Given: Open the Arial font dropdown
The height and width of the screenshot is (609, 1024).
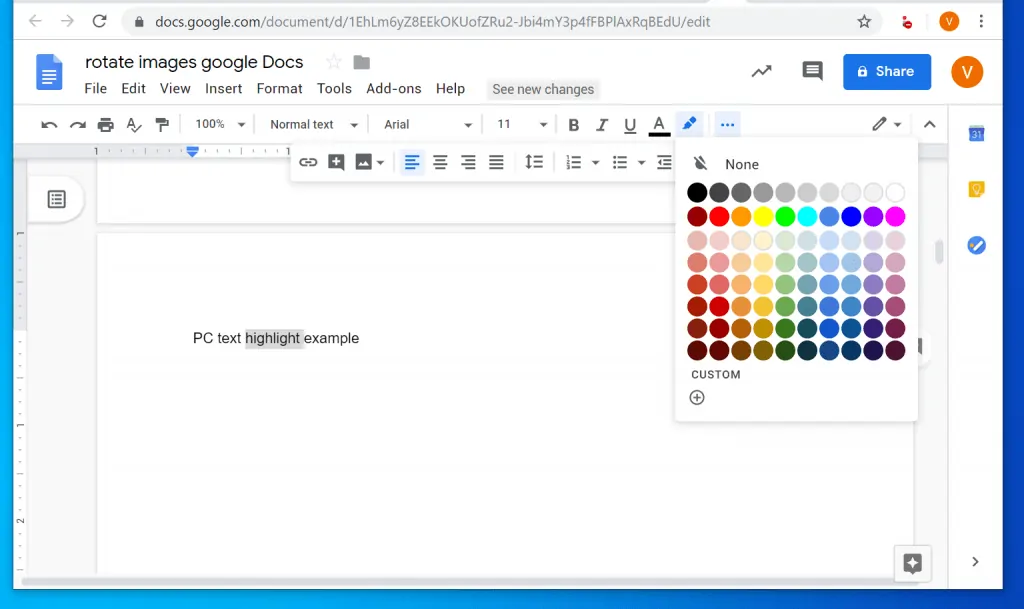Looking at the screenshot, I should [427, 124].
